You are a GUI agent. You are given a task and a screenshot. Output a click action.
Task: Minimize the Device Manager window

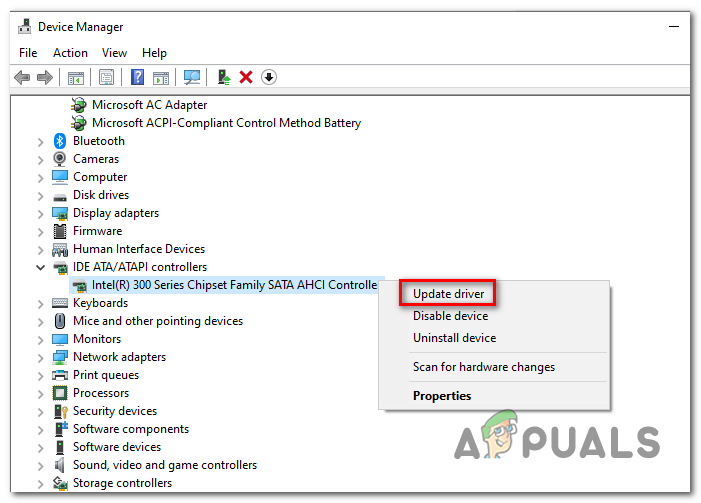coord(674,26)
